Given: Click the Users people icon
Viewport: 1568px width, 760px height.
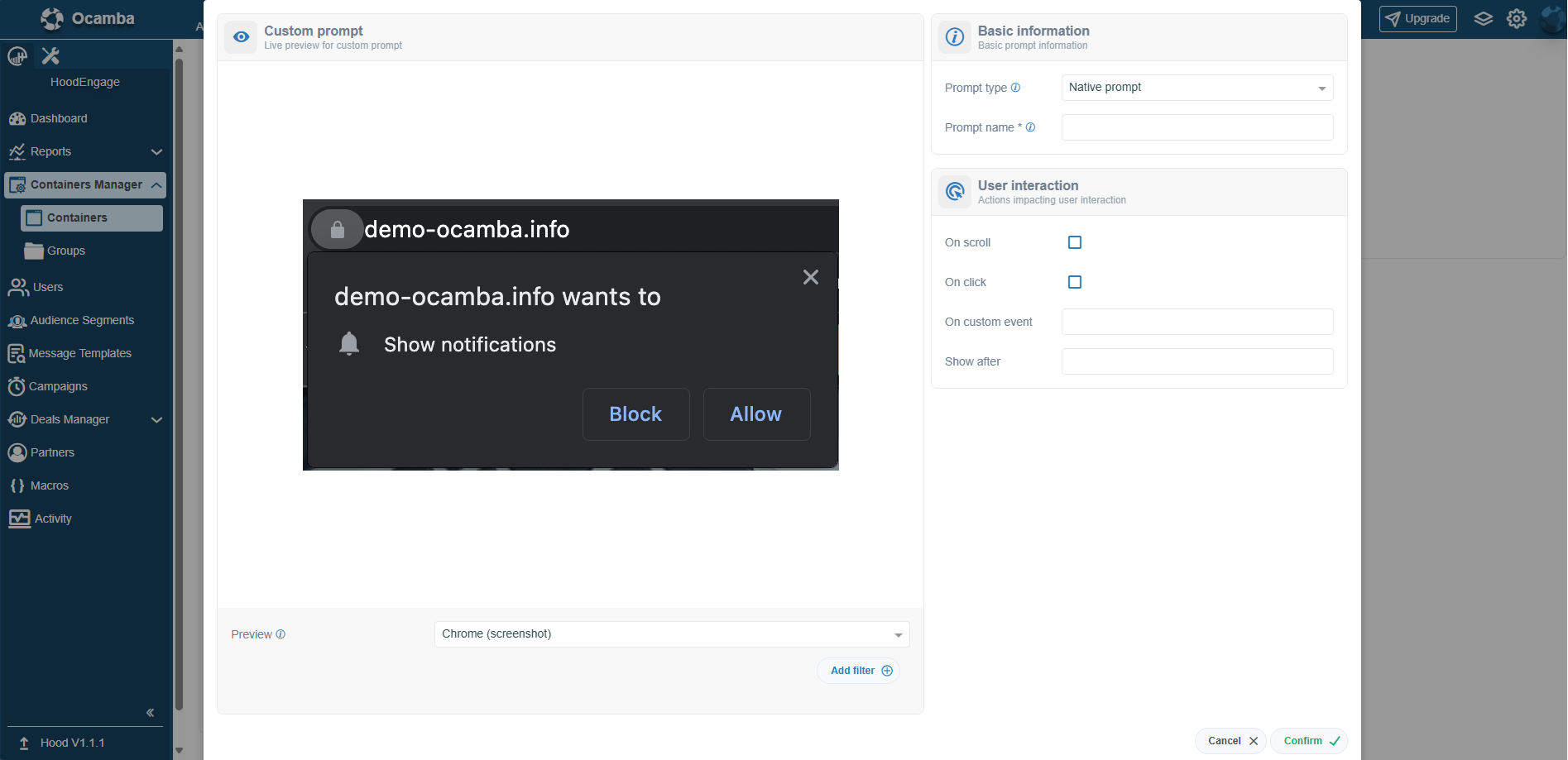Looking at the screenshot, I should (18, 287).
